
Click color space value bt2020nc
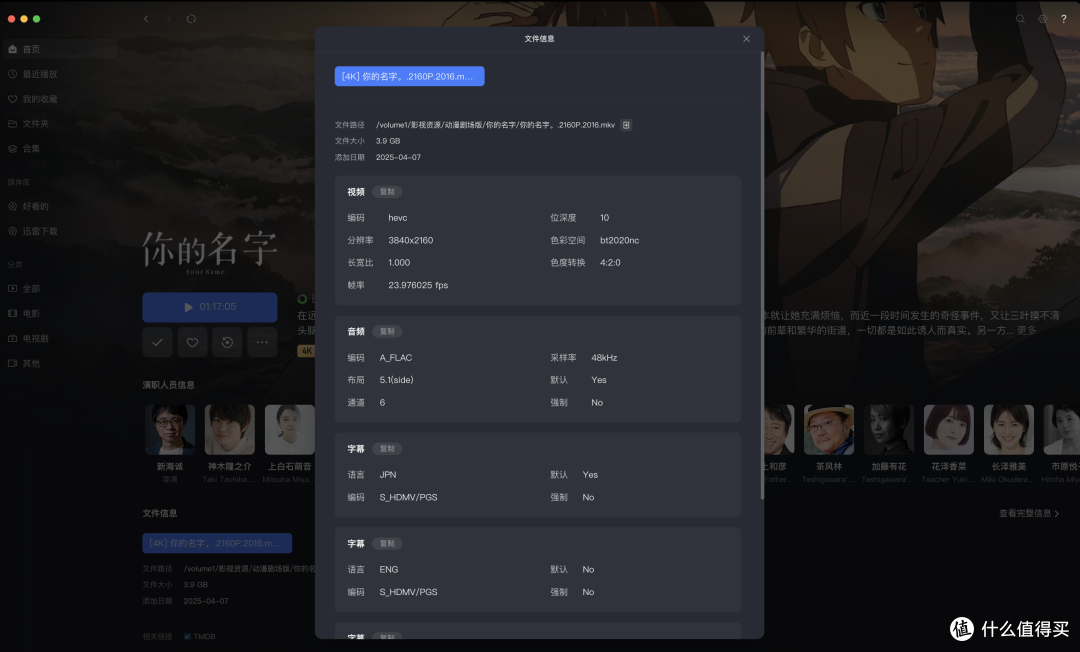(619, 240)
